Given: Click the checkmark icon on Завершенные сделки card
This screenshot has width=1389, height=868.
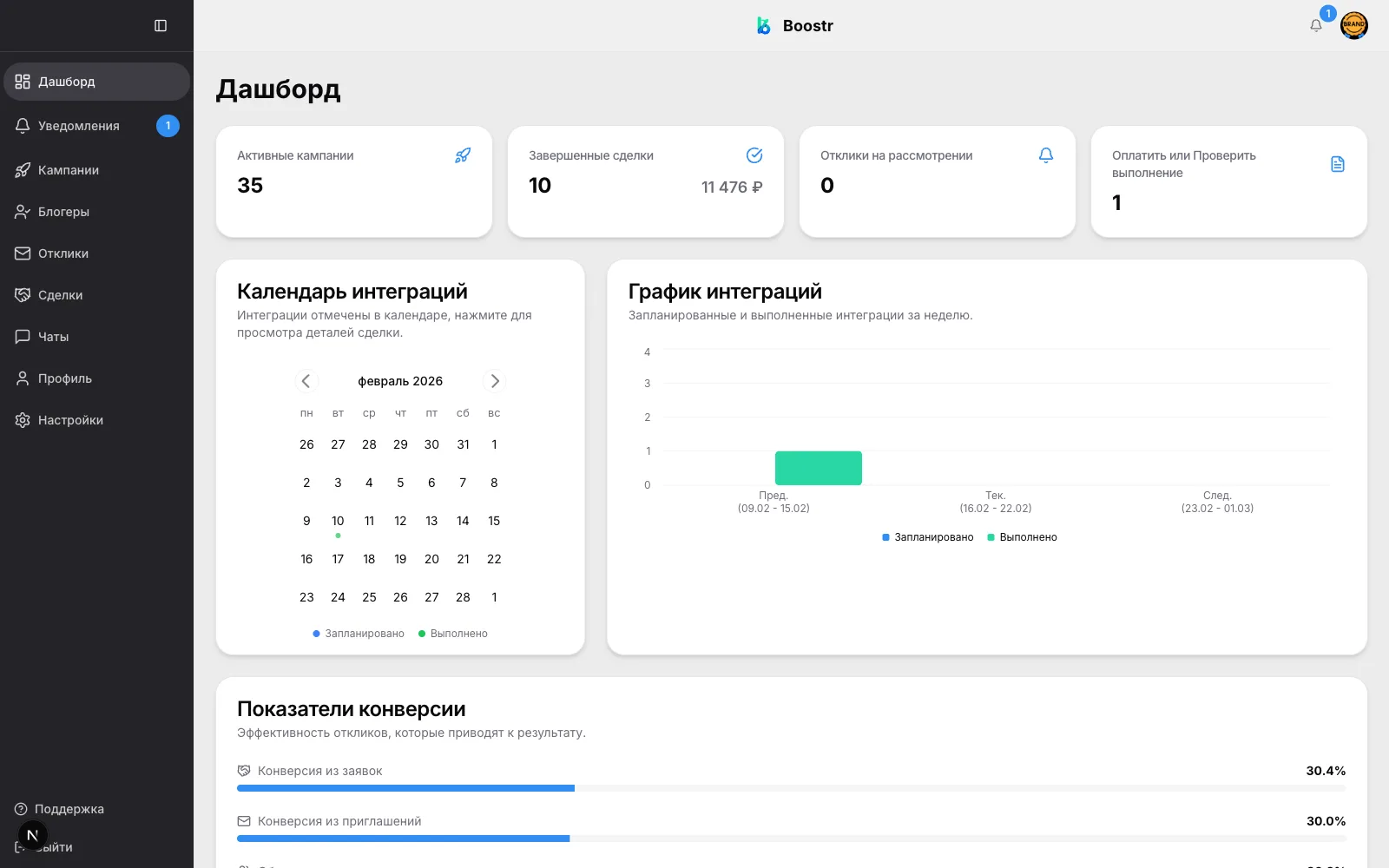Looking at the screenshot, I should (x=754, y=155).
